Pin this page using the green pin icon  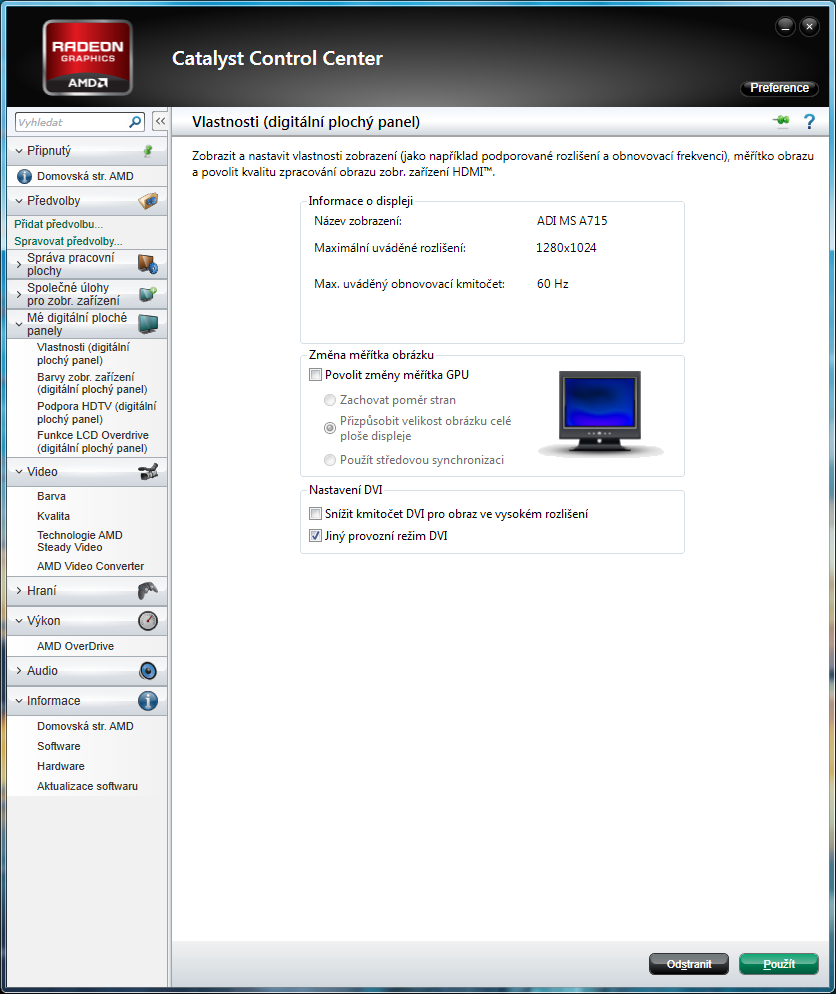(782, 120)
